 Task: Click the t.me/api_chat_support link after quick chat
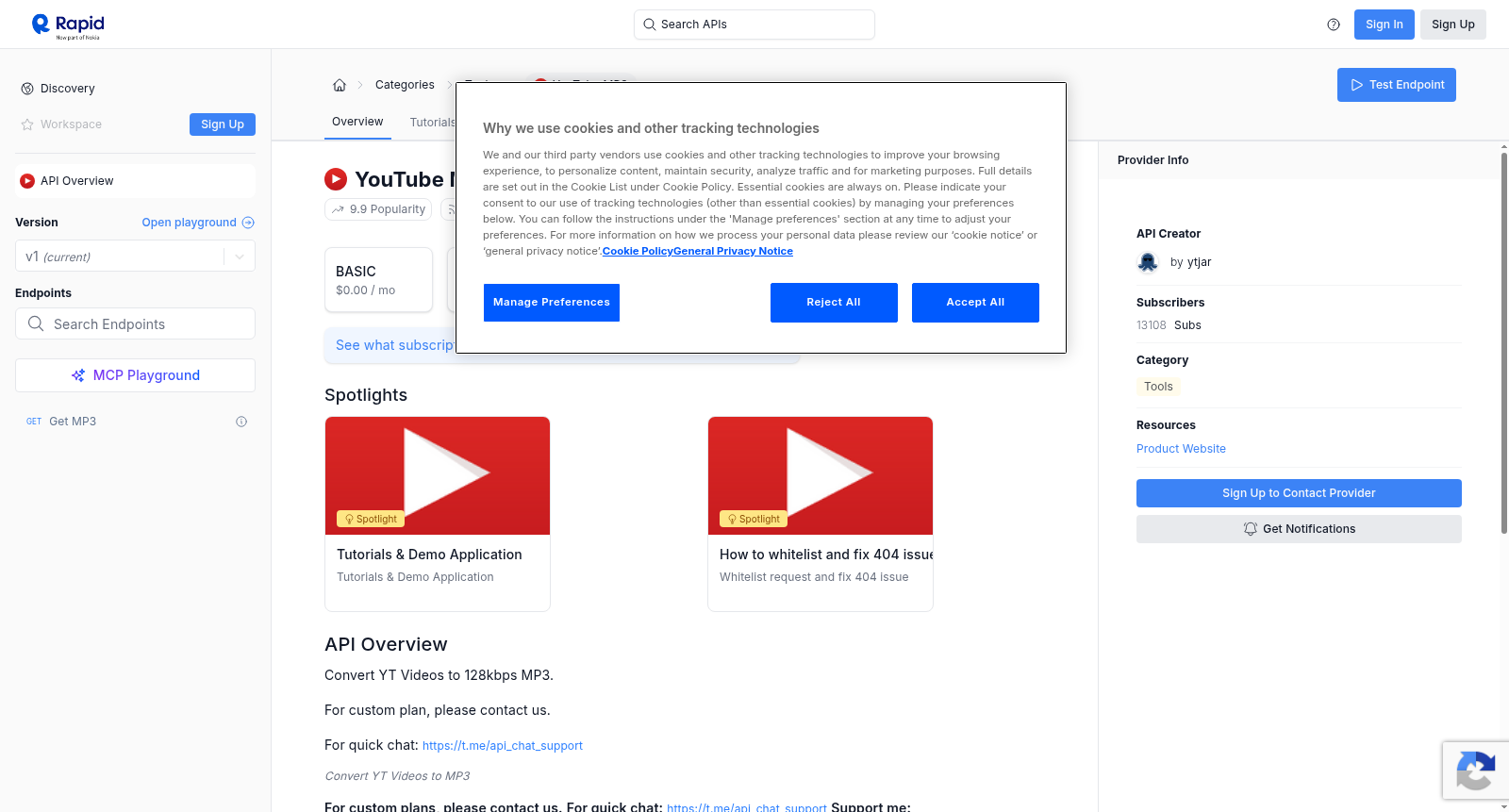tap(503, 746)
